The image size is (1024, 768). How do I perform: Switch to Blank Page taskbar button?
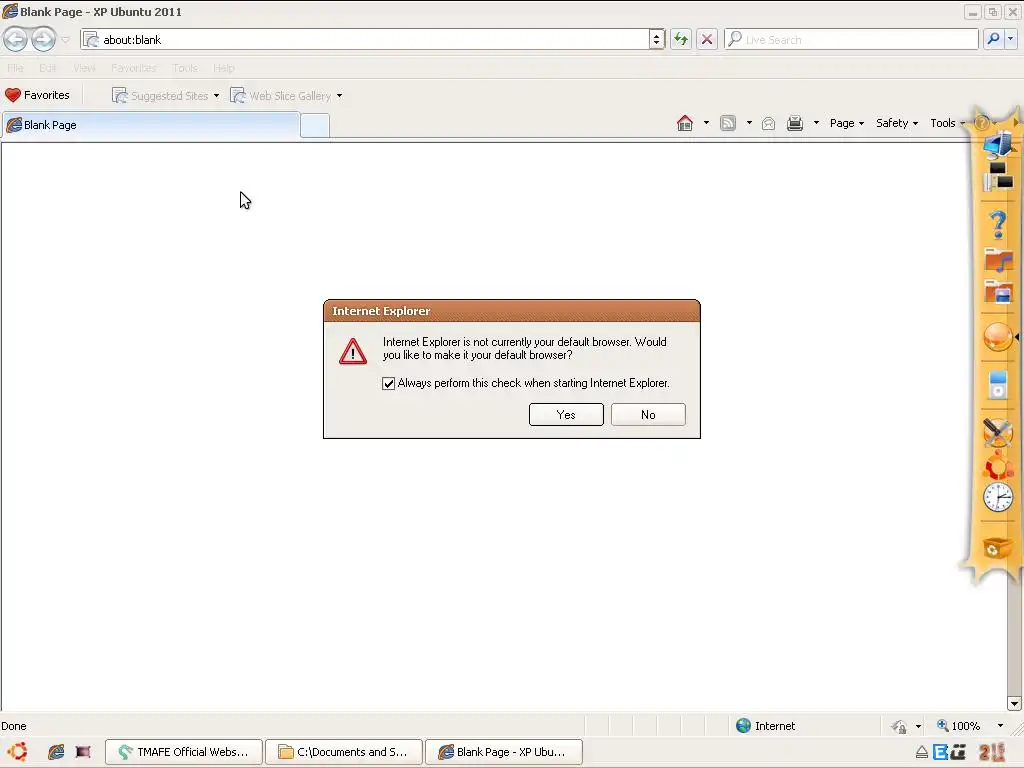click(504, 752)
